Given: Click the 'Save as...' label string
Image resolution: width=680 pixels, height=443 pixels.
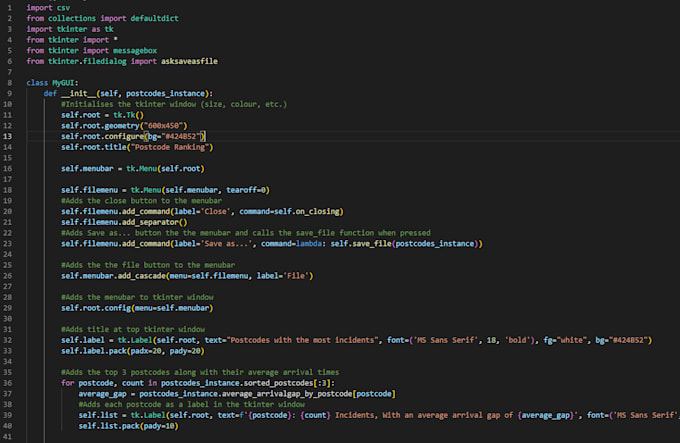Looking at the screenshot, I should tap(228, 244).
